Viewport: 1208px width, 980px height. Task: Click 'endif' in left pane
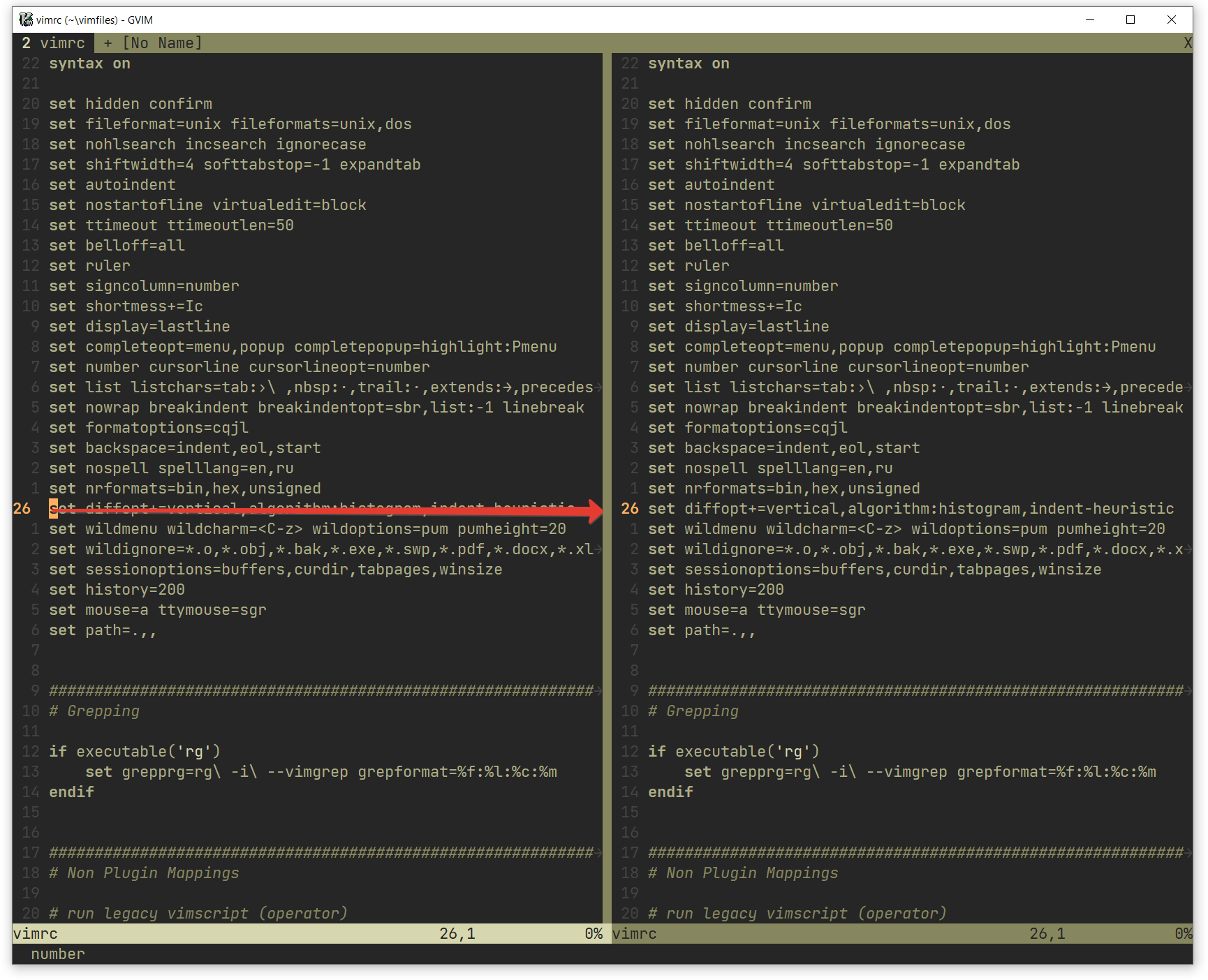pyautogui.click(x=71, y=792)
